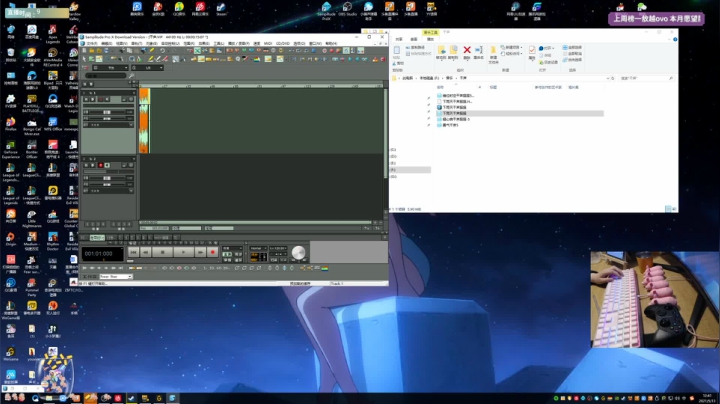
Task: Click the rainbow spectrum icon on the bottom toolbar
Action: point(325,269)
